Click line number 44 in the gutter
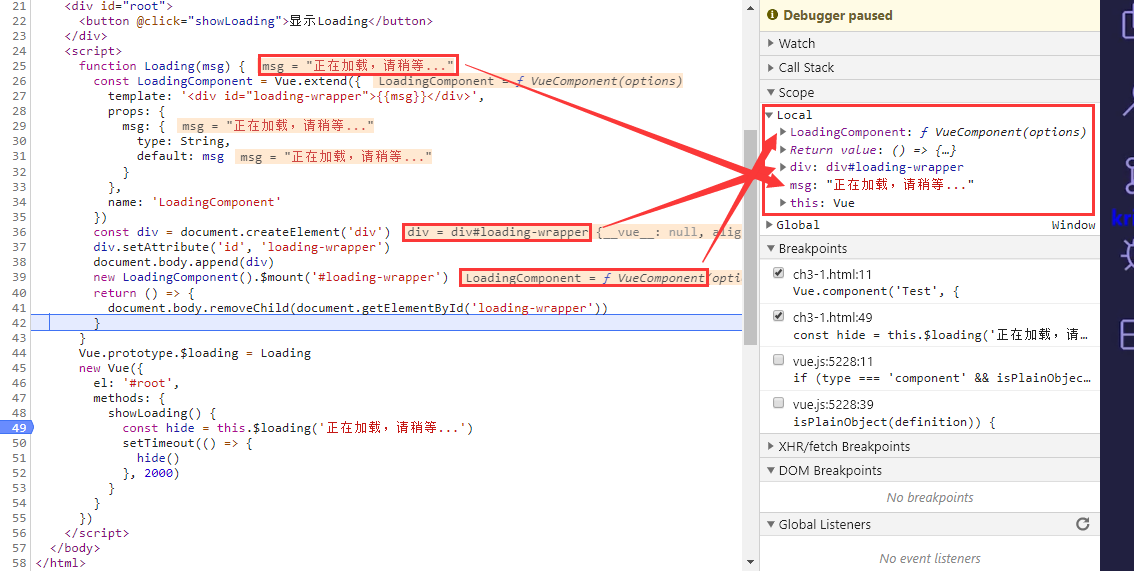 [19, 353]
